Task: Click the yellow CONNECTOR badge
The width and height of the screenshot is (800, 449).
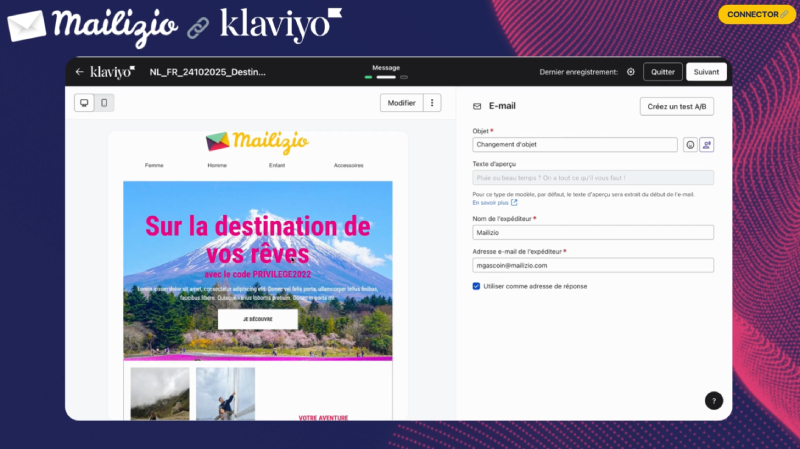Action: point(757,14)
